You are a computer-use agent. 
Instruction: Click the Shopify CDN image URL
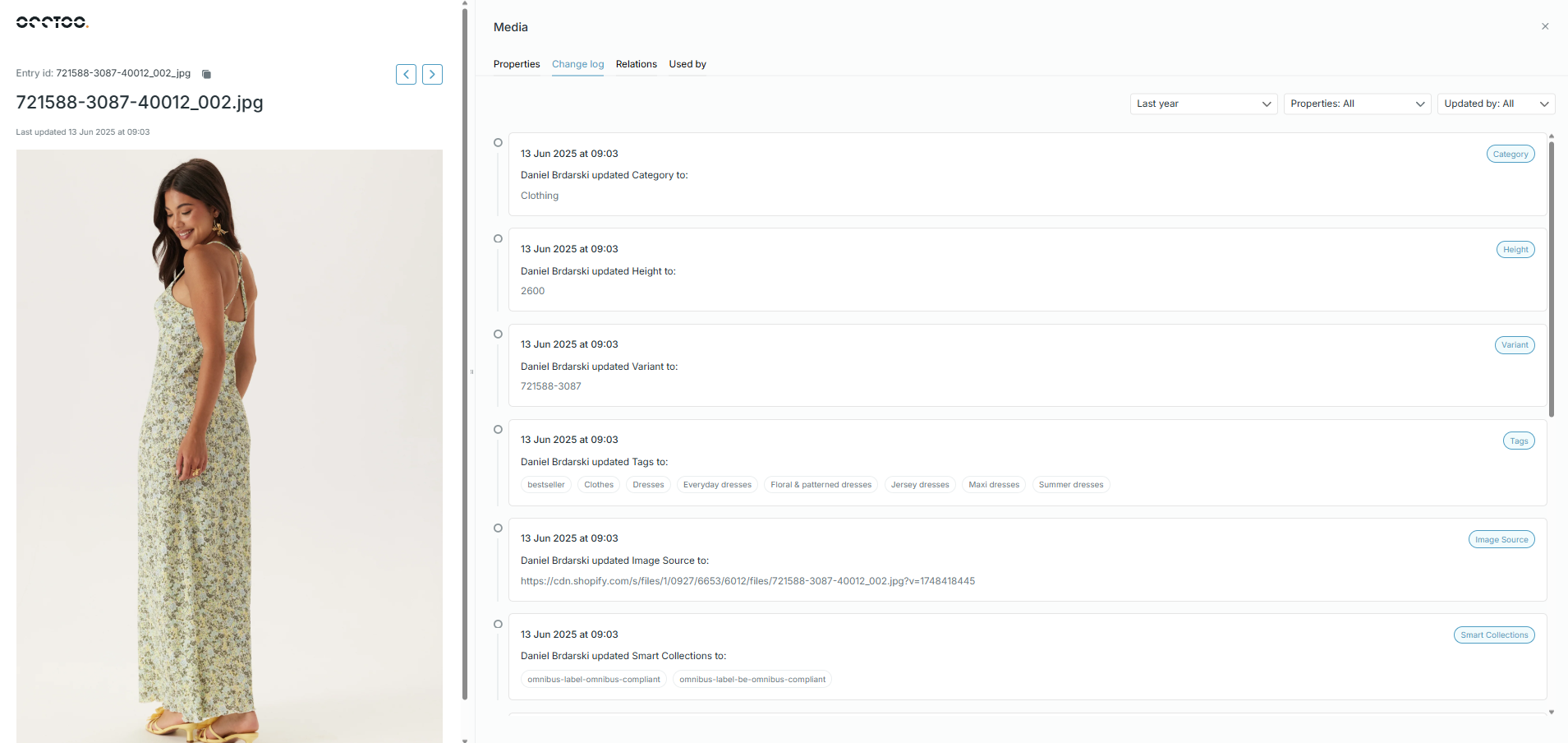pos(747,581)
